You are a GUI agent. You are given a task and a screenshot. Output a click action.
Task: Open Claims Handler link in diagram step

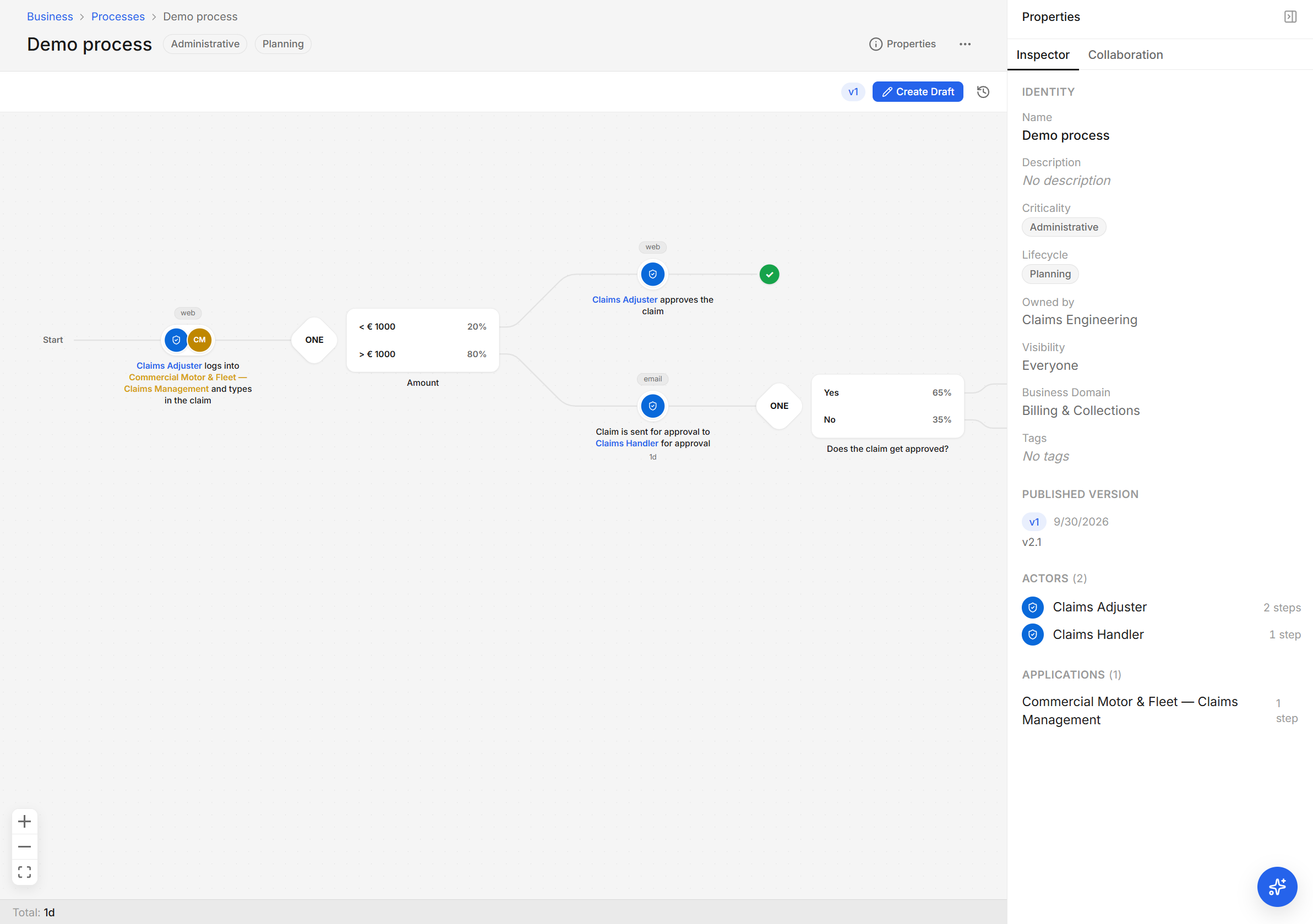[626, 443]
